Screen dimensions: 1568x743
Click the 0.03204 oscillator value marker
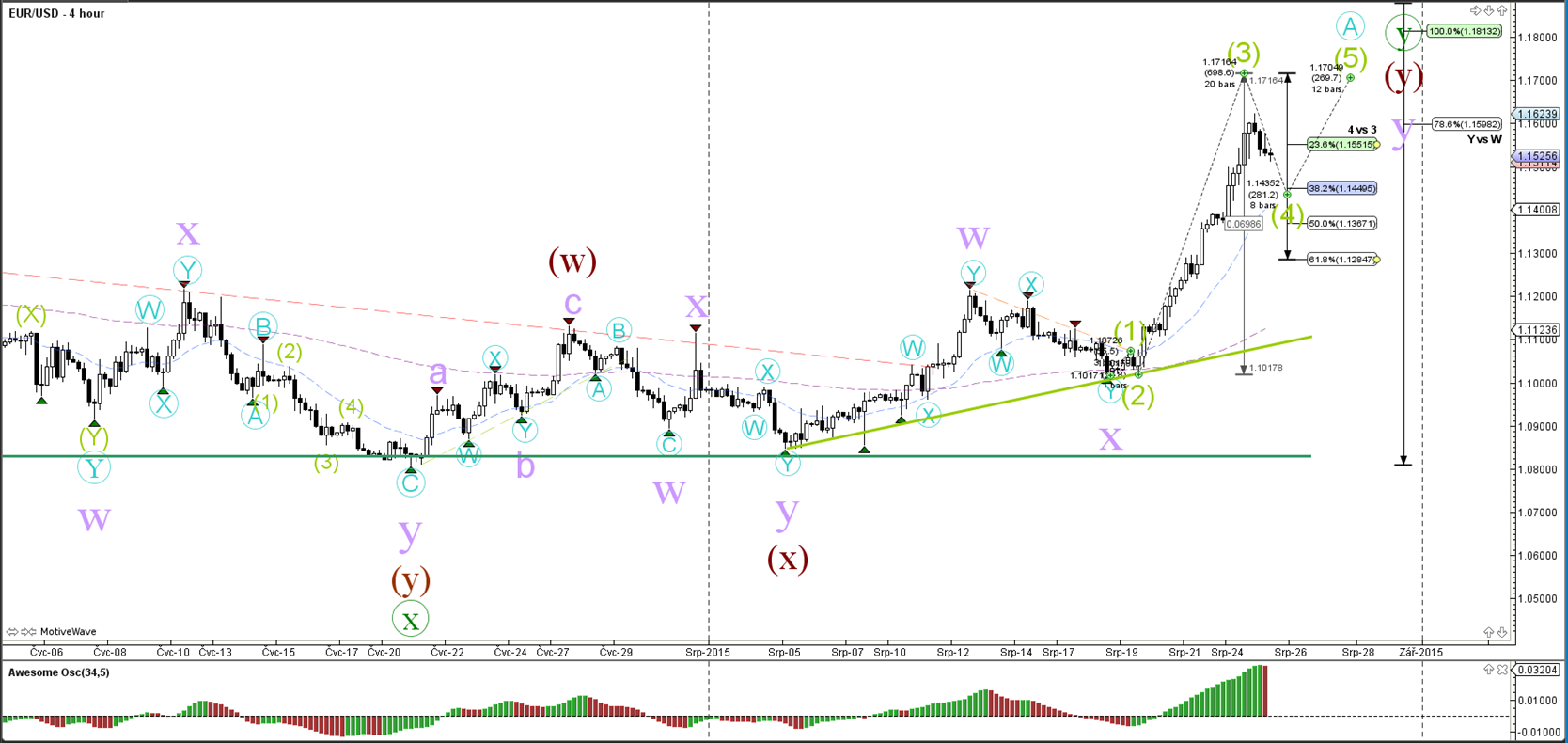[x=1534, y=671]
